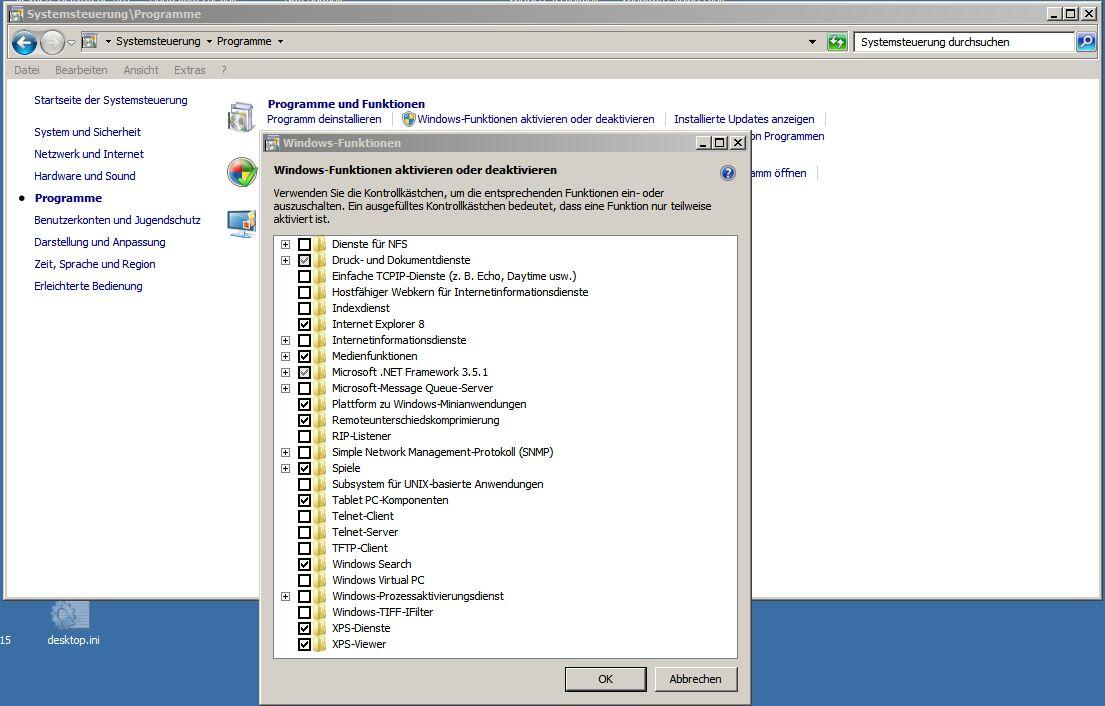Open the Ansicht menu
The height and width of the screenshot is (706, 1105).
[141, 70]
